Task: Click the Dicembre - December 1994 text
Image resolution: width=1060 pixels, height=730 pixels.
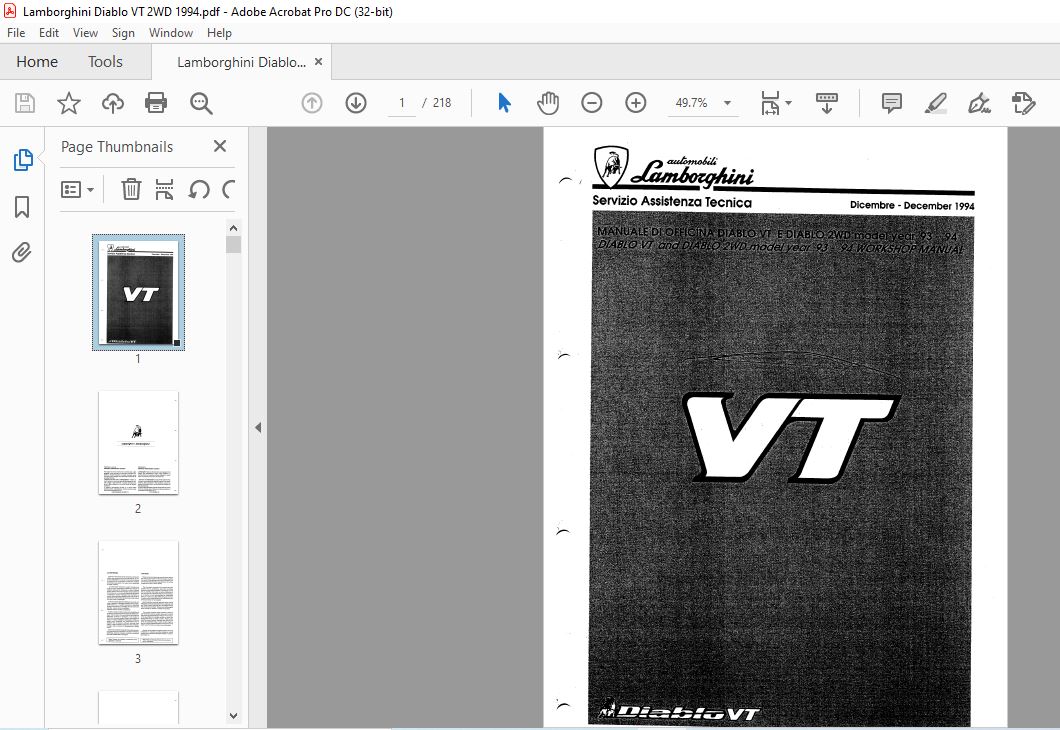Action: pyautogui.click(x=912, y=205)
